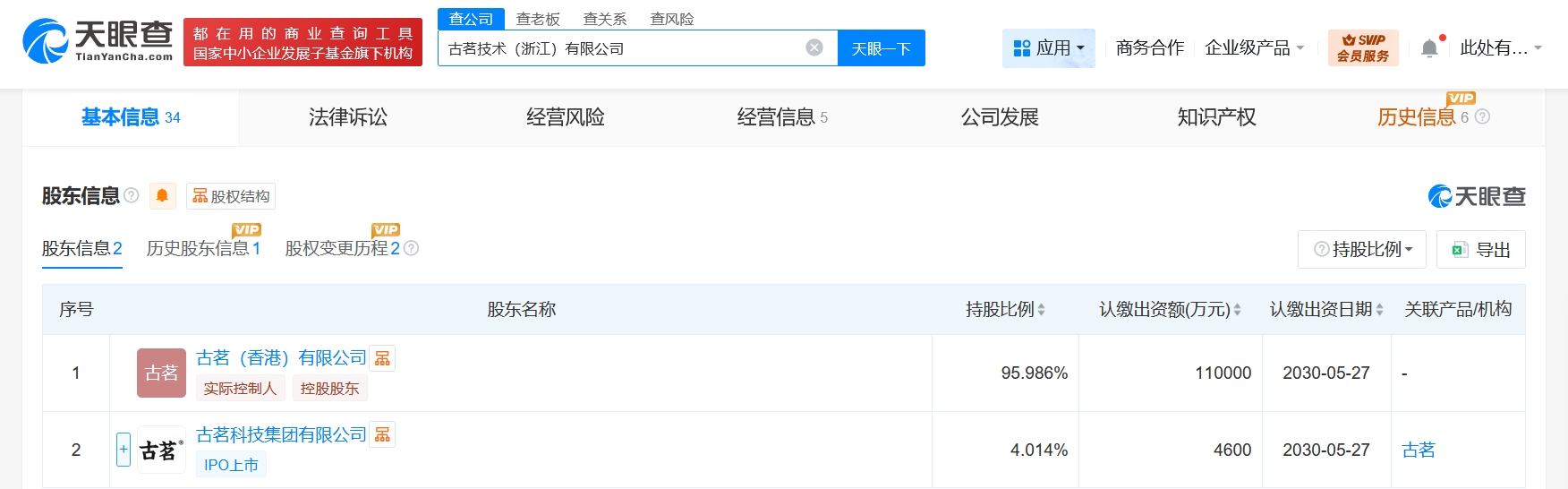
Task: Sort by 认缴出资日期 column
Action: click(1379, 310)
